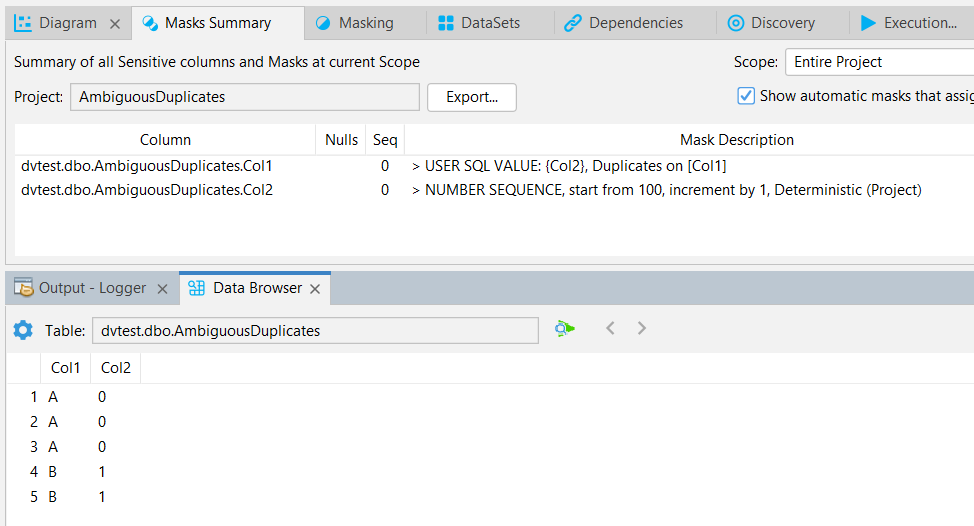Click Seq value 0 for Col2 mask
This screenshot has height=526, width=974.
(385, 190)
